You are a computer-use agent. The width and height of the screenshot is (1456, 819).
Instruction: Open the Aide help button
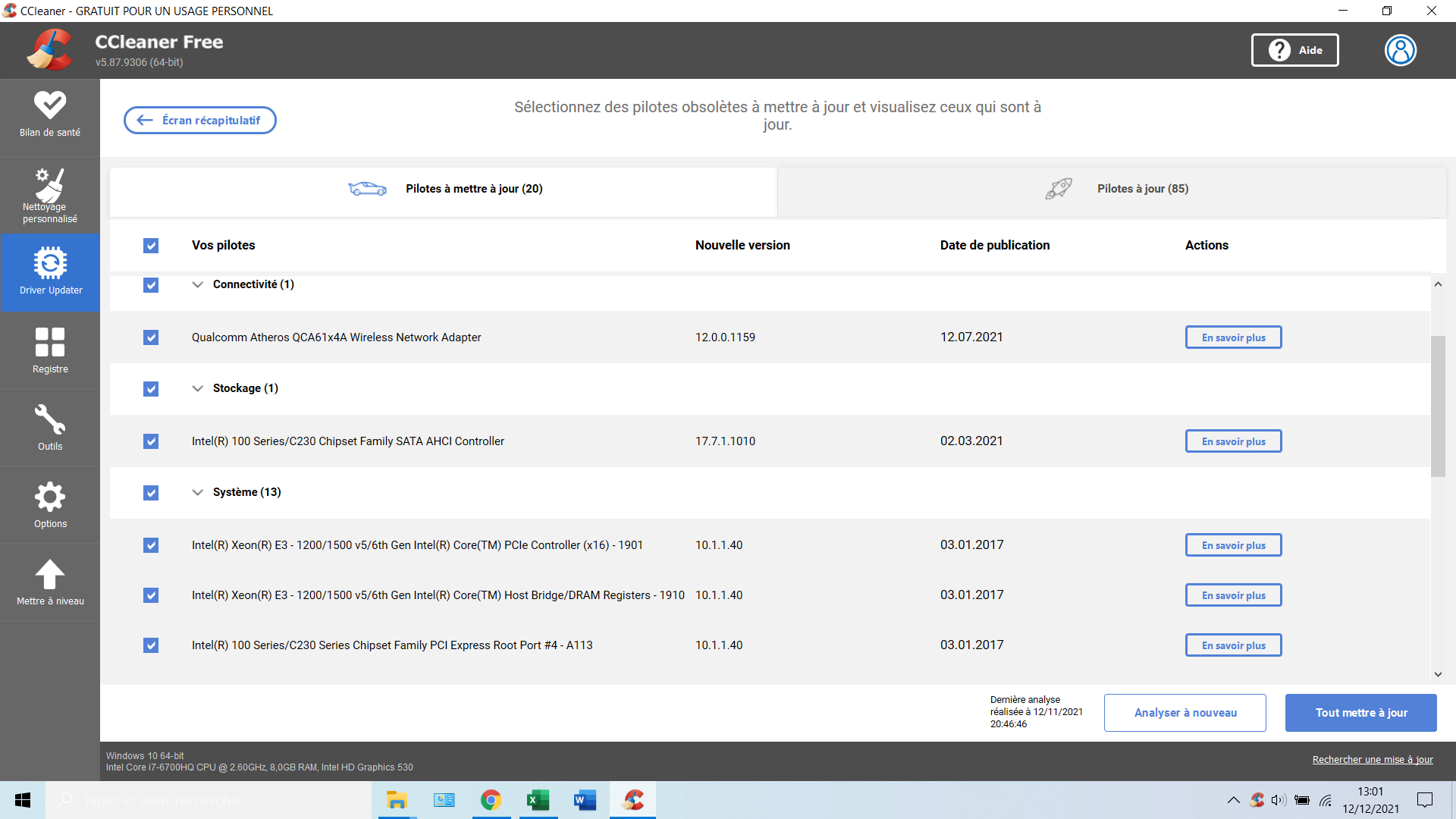click(1295, 50)
